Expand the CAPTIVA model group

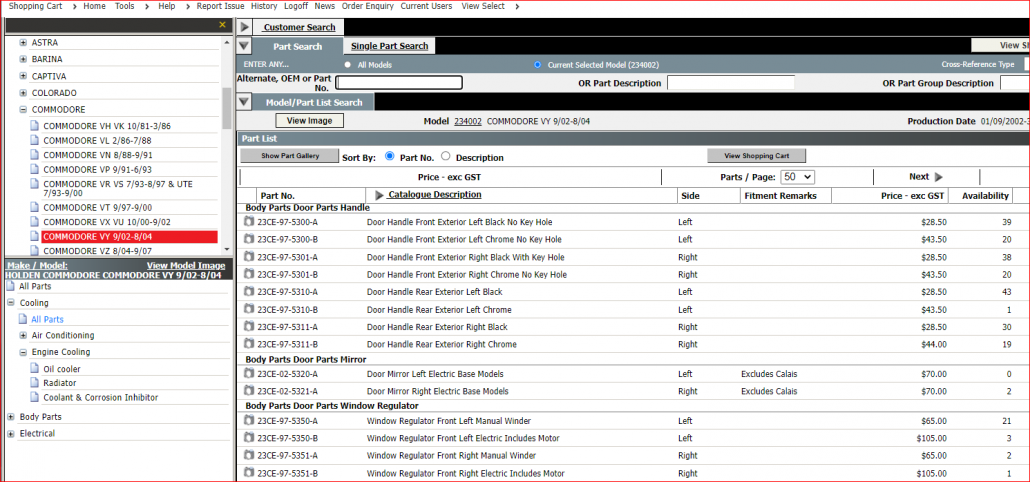click(x=24, y=76)
